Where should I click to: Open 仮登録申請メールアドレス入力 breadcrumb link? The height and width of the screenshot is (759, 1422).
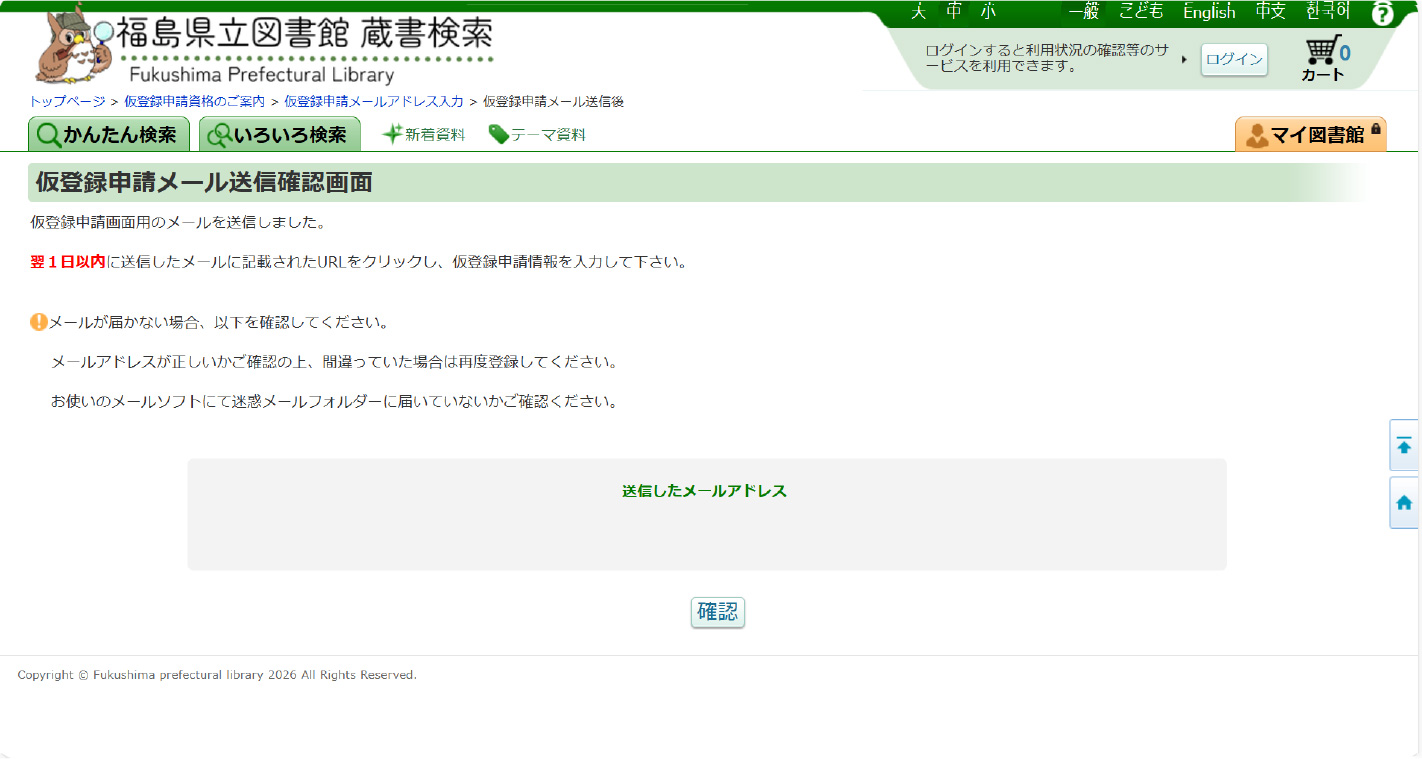[374, 102]
